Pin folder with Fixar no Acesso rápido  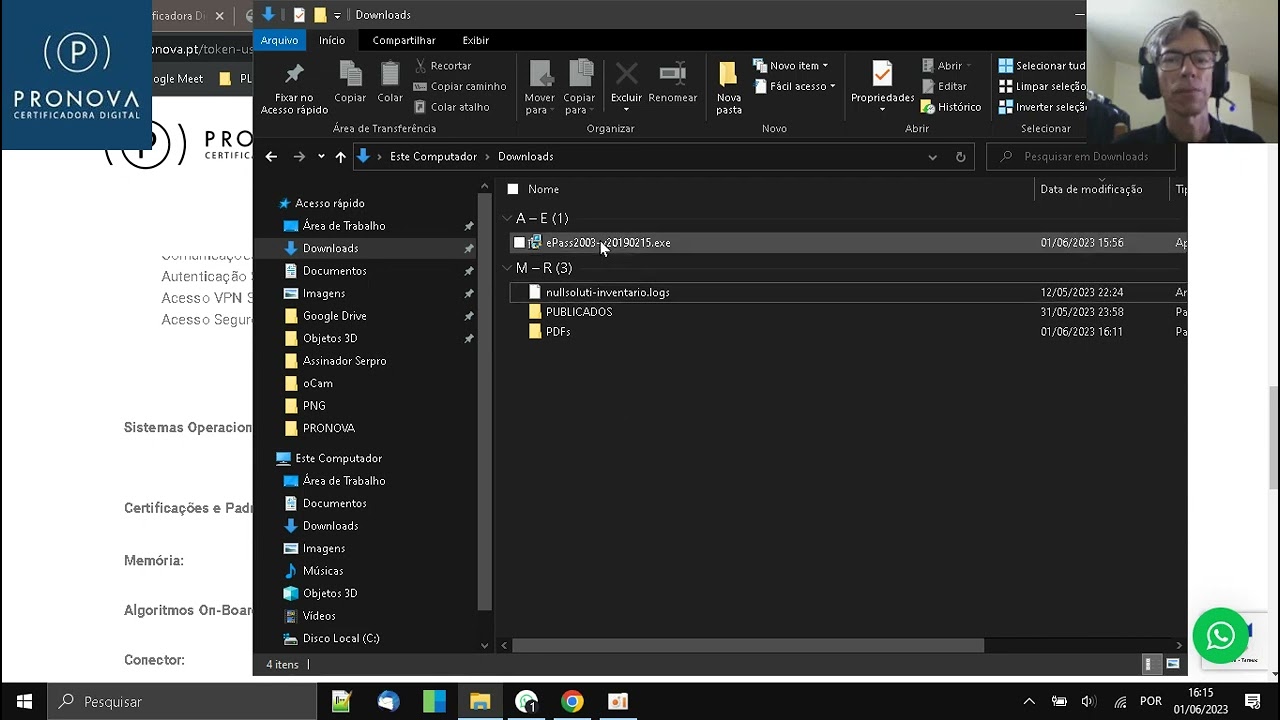point(294,88)
